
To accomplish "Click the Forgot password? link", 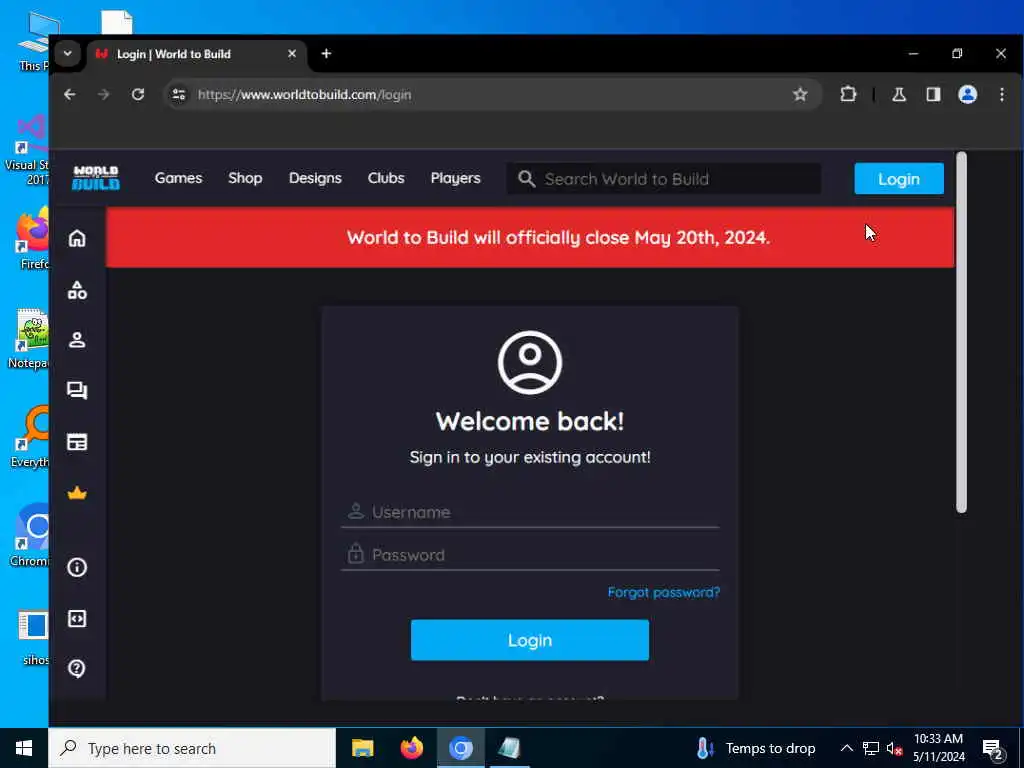I will click(664, 592).
